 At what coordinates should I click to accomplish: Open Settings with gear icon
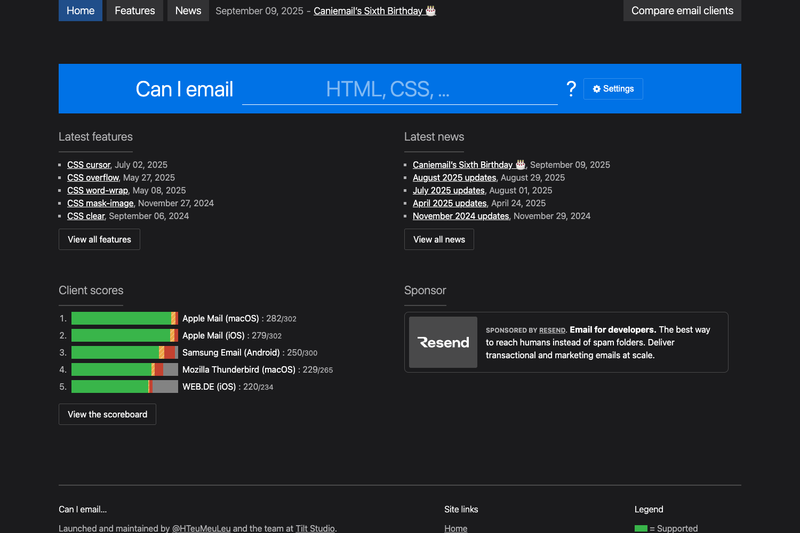613,89
